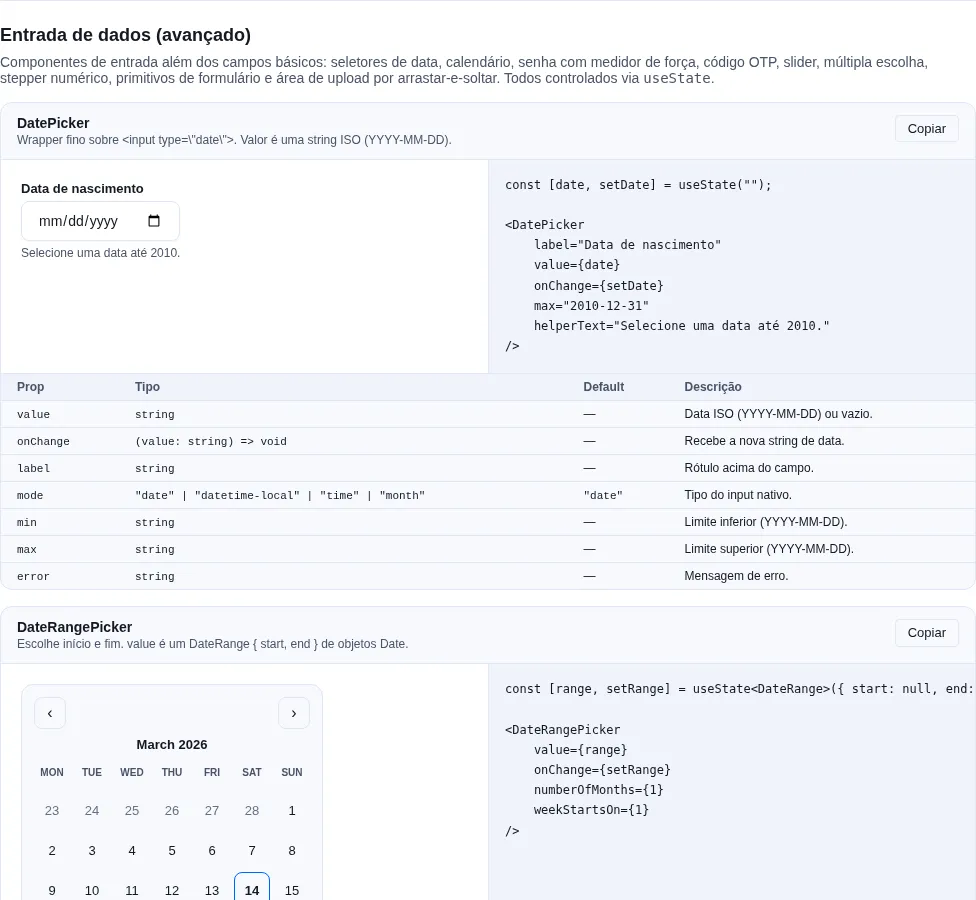
Task: Go to previous month in calendar
Action: point(50,713)
